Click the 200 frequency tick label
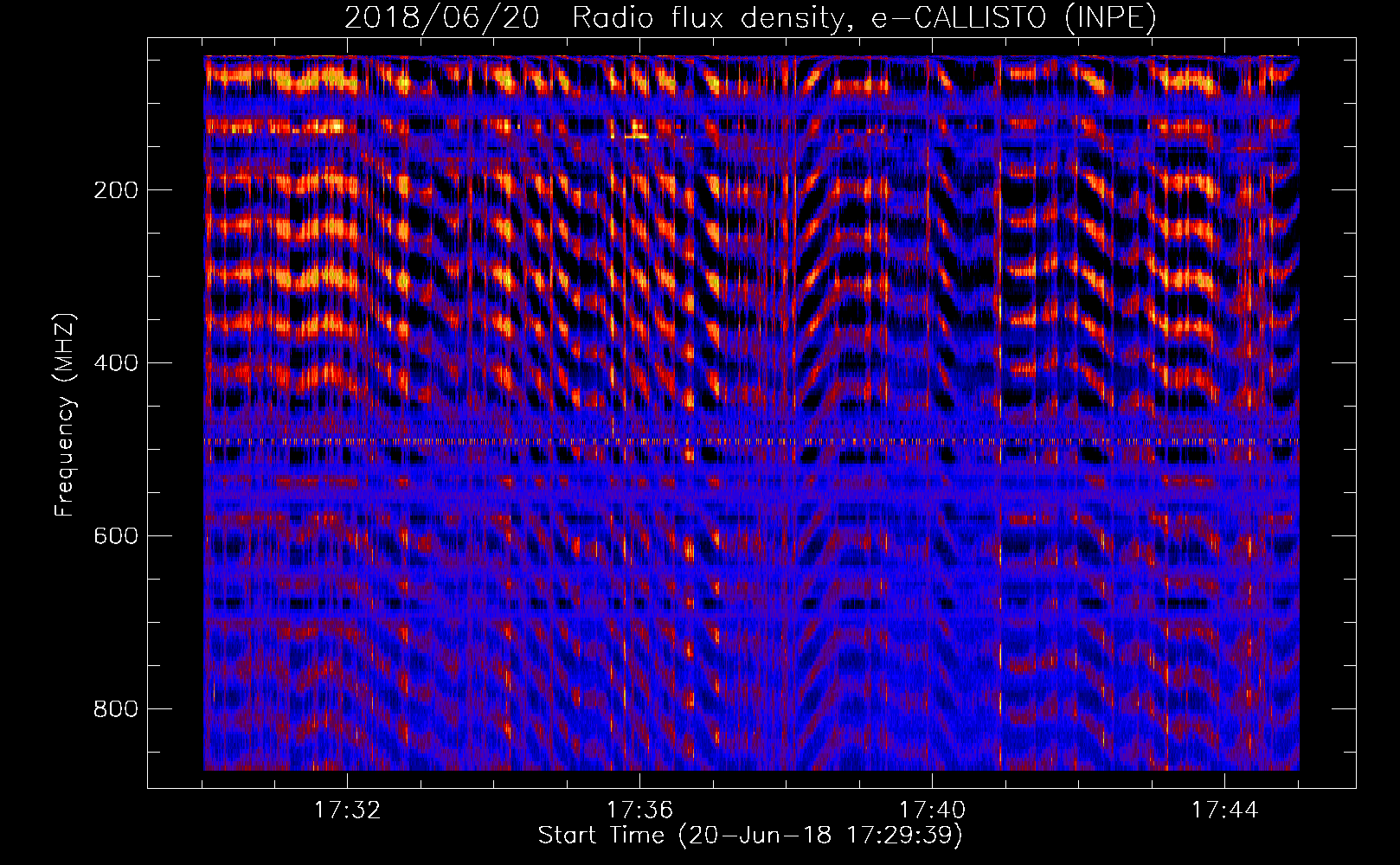The width and height of the screenshot is (1400, 865). coord(116,190)
